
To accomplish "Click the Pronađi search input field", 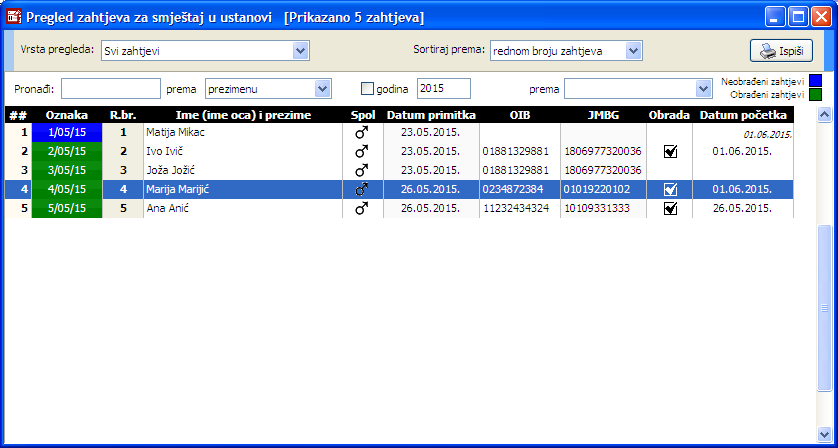I will point(110,89).
